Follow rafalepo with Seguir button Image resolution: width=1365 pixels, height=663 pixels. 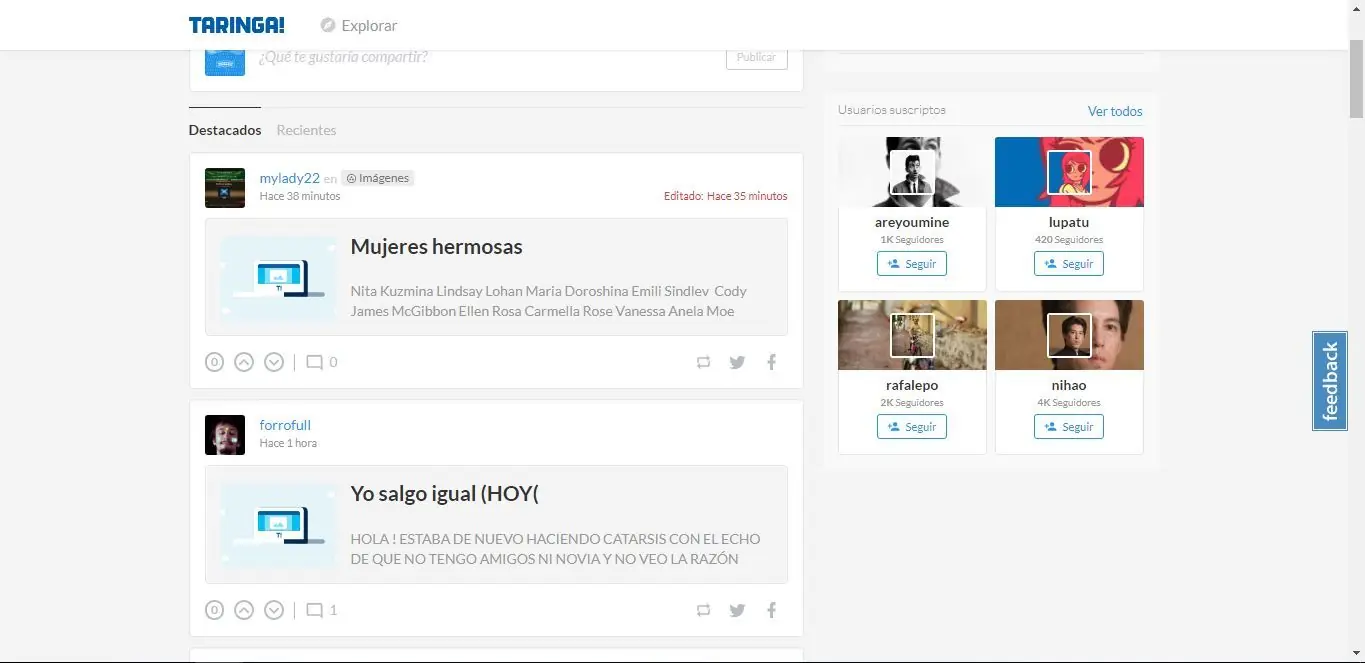pyautogui.click(x=912, y=427)
